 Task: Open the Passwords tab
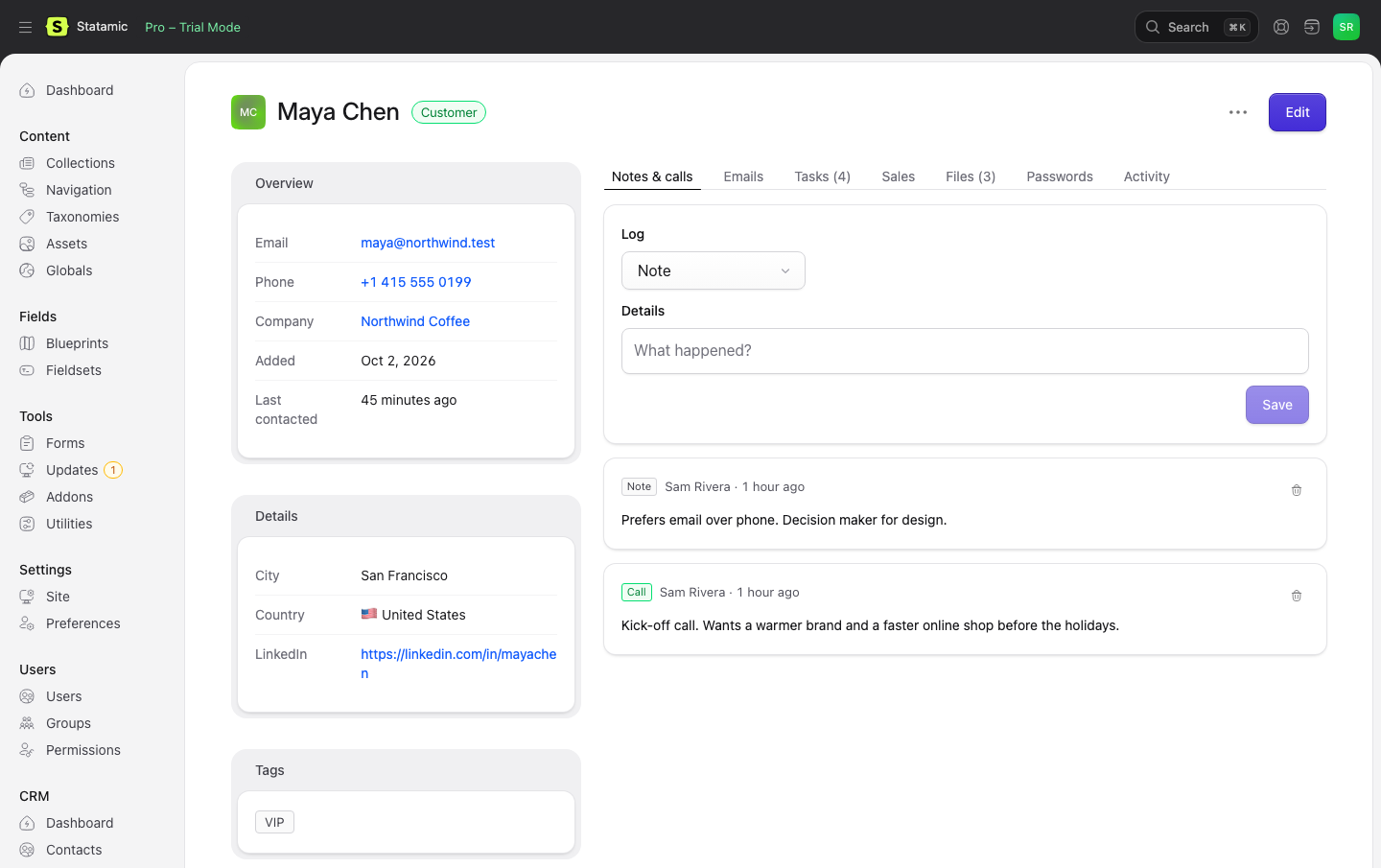point(1060,176)
